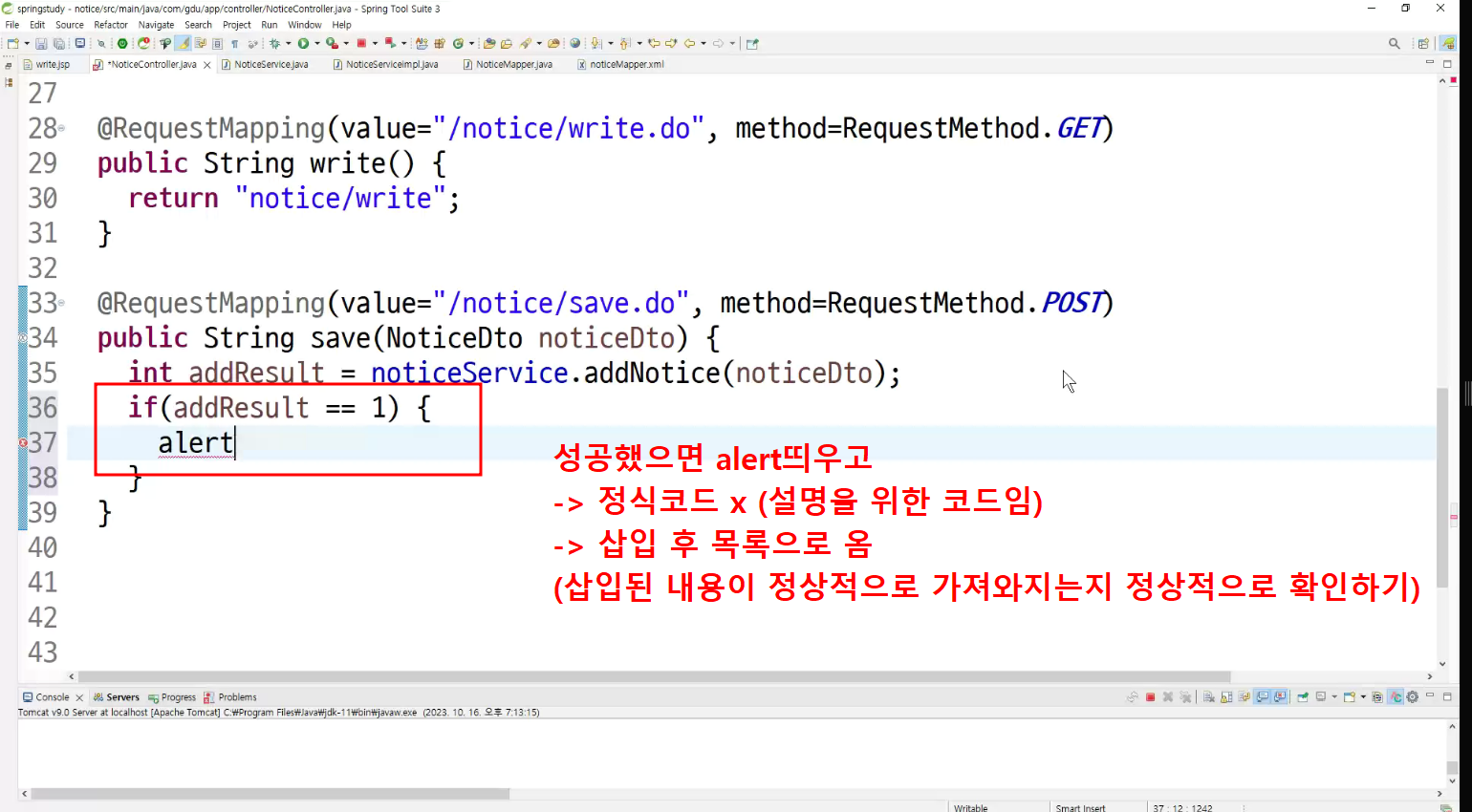Screen dimensions: 1472x812
Task: Click the Console view settings gear icon
Action: coord(1412,697)
